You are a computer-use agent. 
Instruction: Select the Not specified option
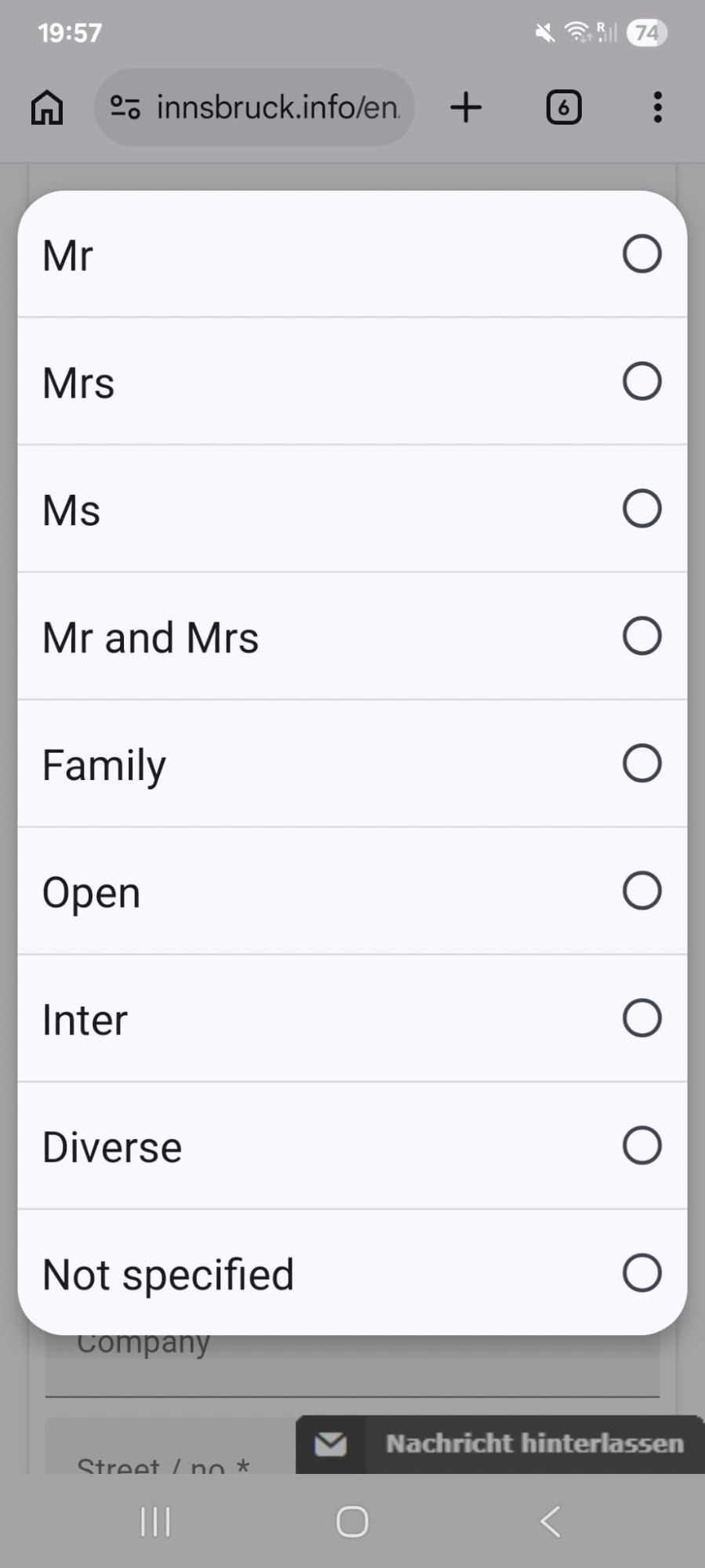click(641, 1273)
